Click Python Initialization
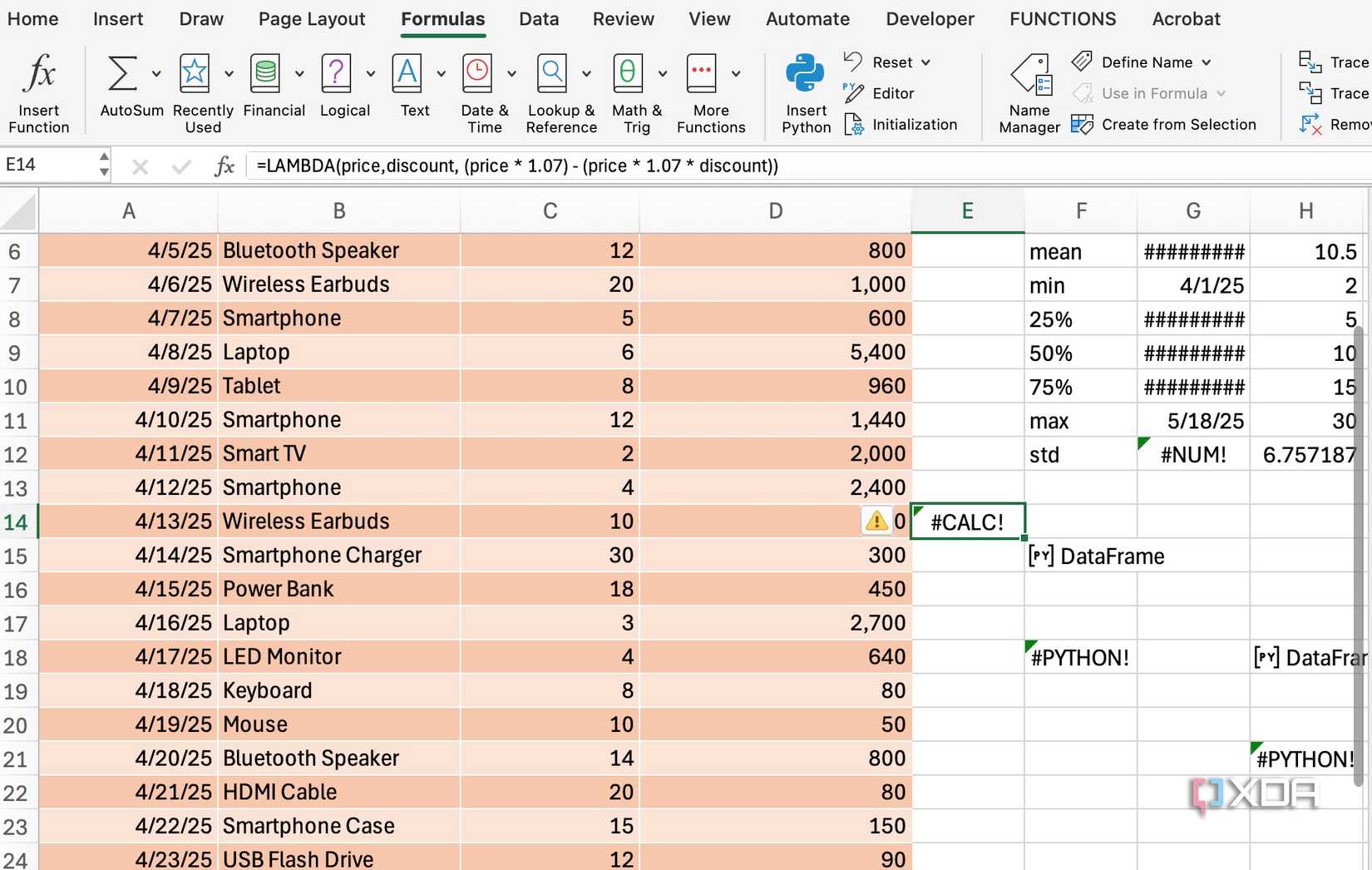The width and height of the screenshot is (1372, 870). [914, 125]
